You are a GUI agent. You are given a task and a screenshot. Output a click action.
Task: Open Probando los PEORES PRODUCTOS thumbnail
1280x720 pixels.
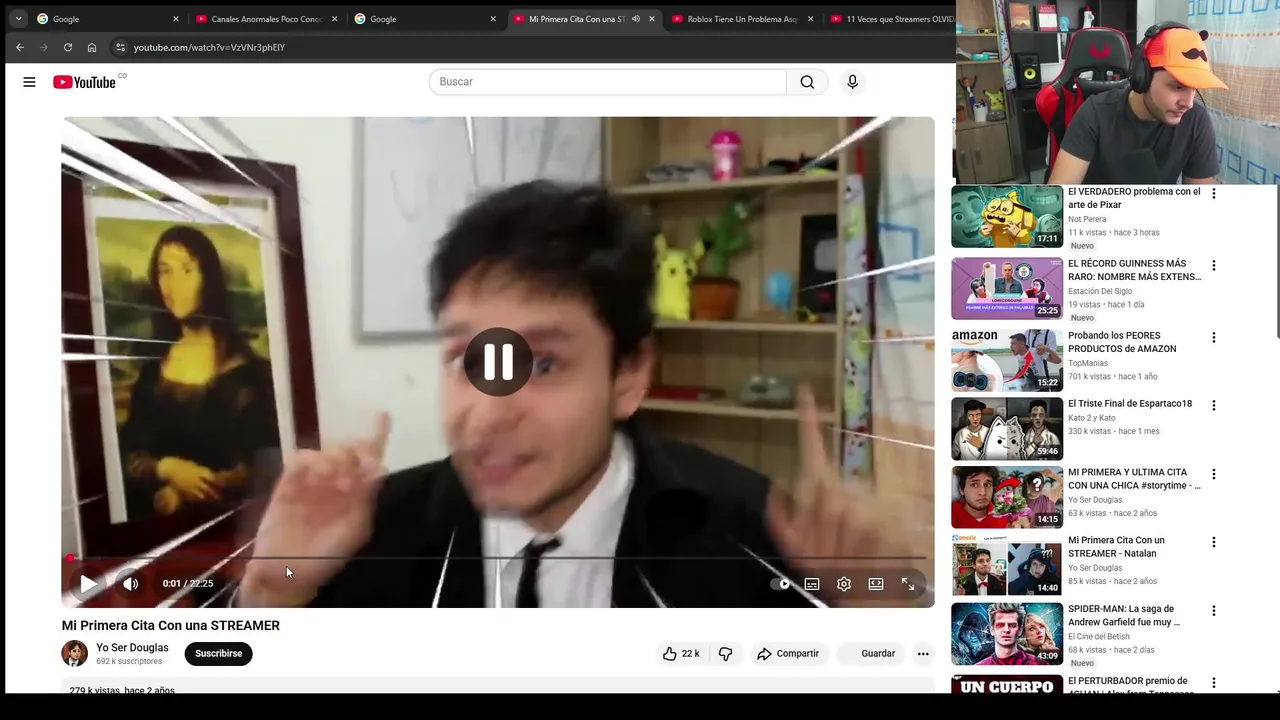[x=1007, y=360]
